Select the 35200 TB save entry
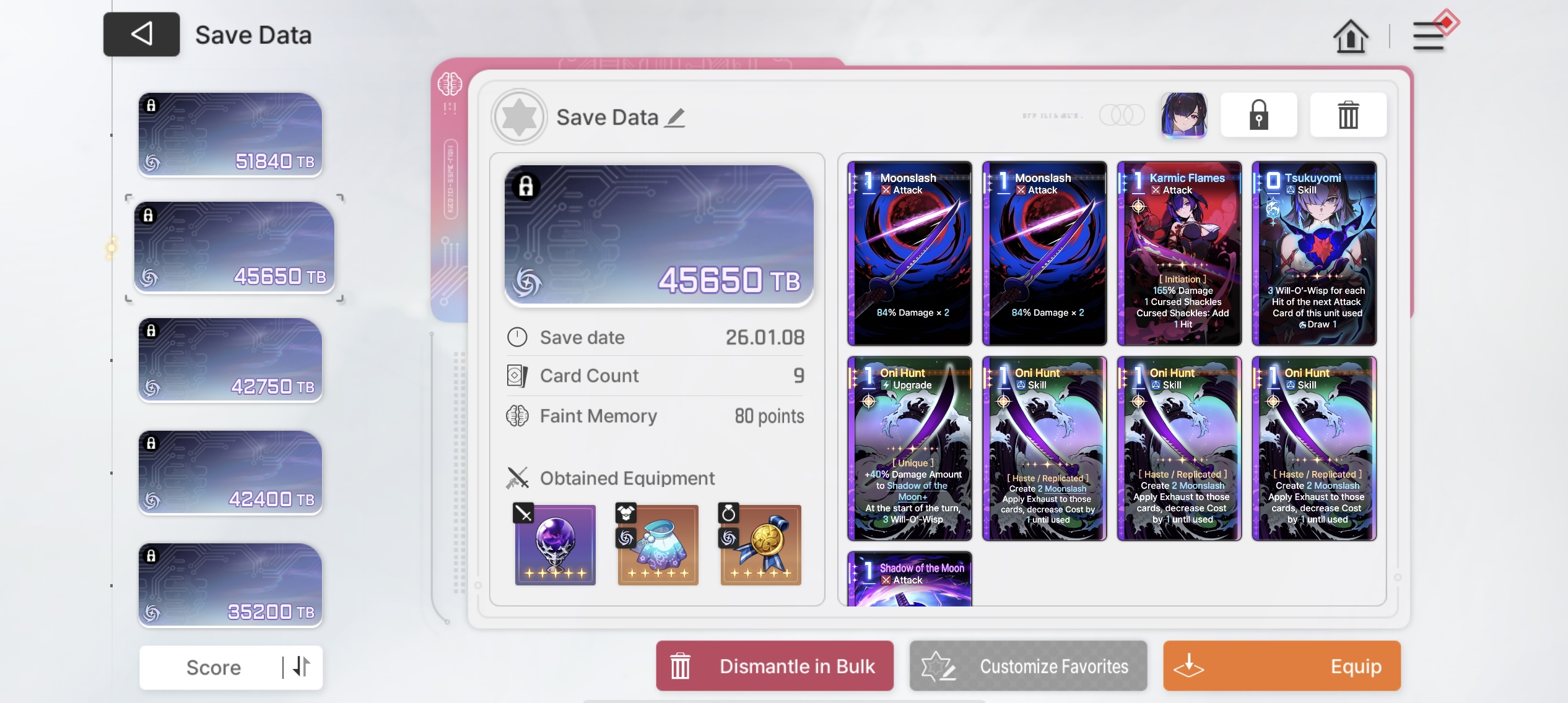 pyautogui.click(x=230, y=585)
